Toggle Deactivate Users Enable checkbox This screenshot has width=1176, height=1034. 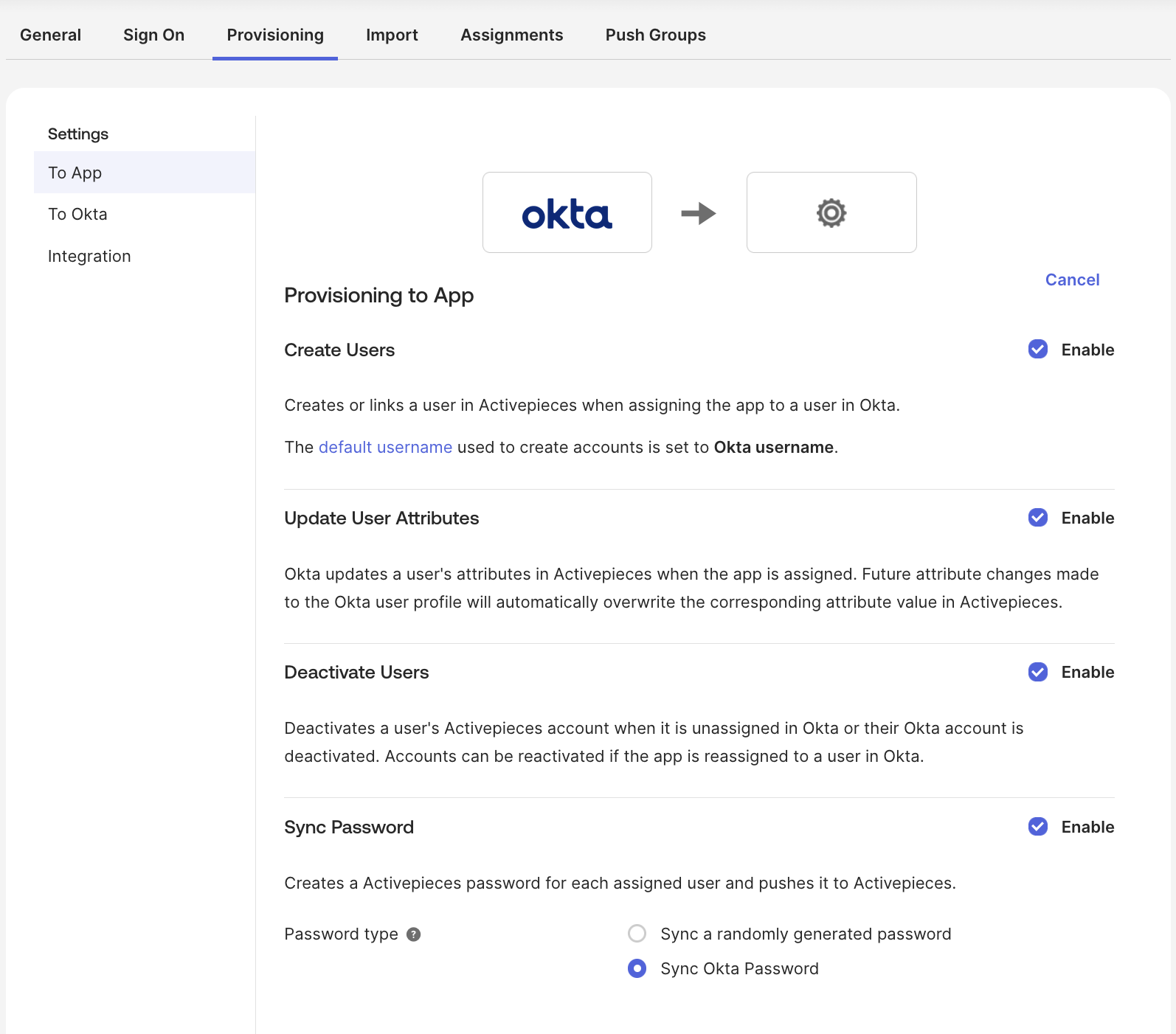[x=1037, y=672]
